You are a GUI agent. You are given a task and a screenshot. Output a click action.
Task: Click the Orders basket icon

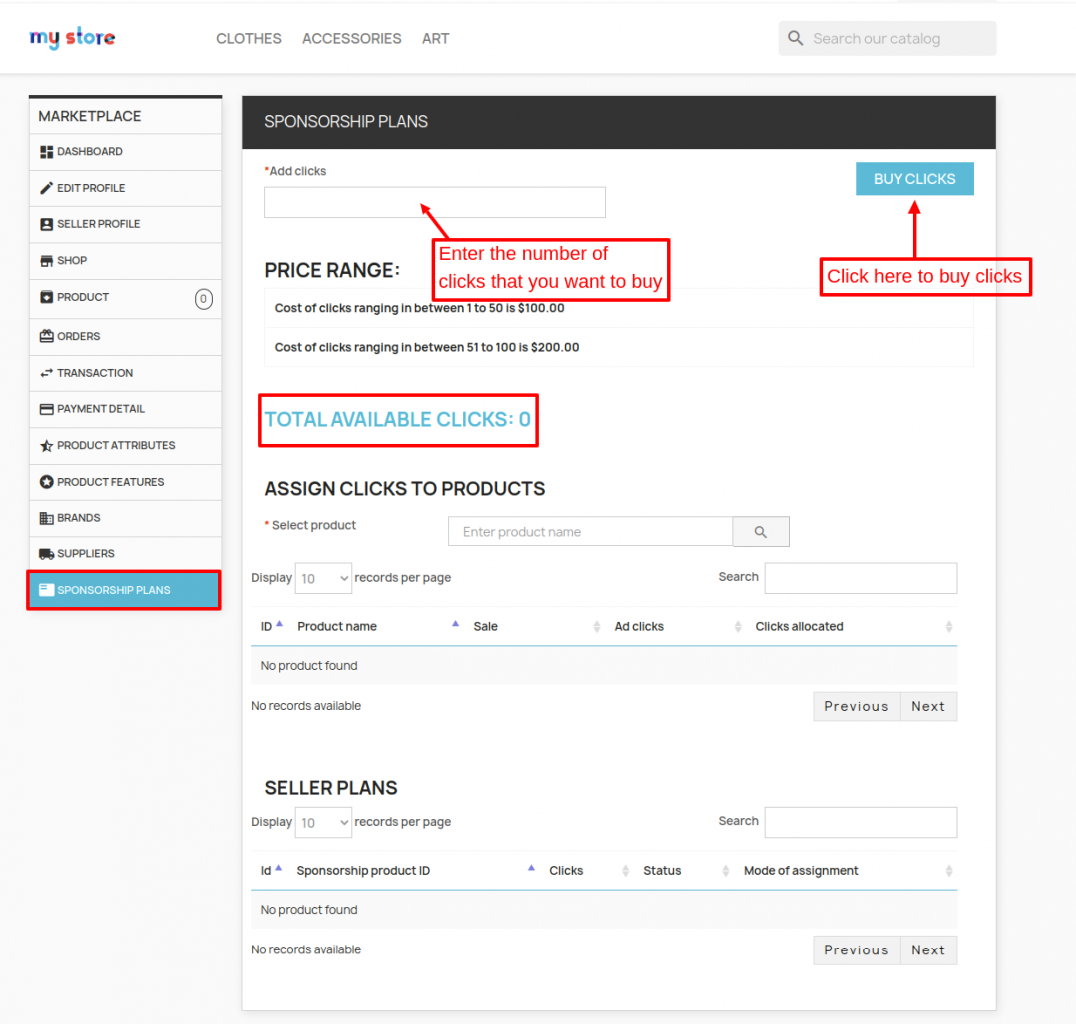[x=46, y=336]
